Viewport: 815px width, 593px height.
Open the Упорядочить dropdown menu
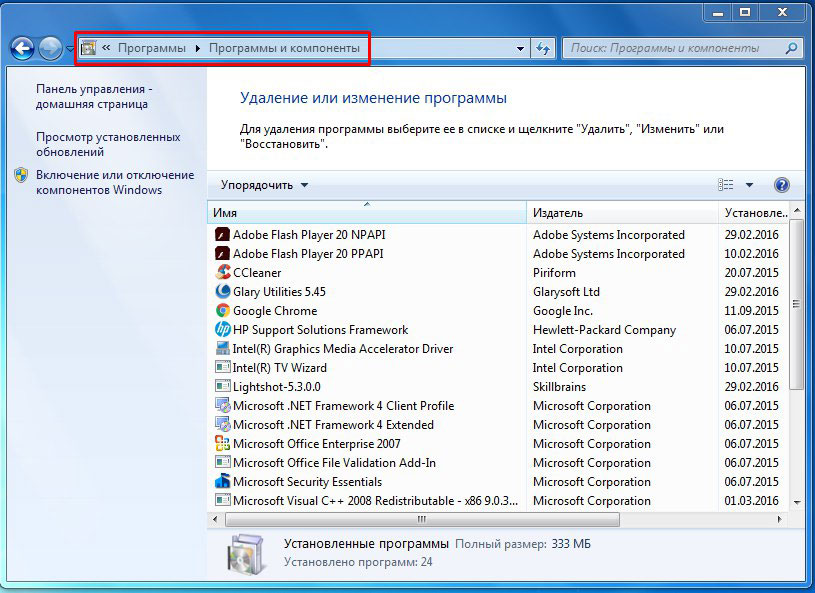(265, 185)
